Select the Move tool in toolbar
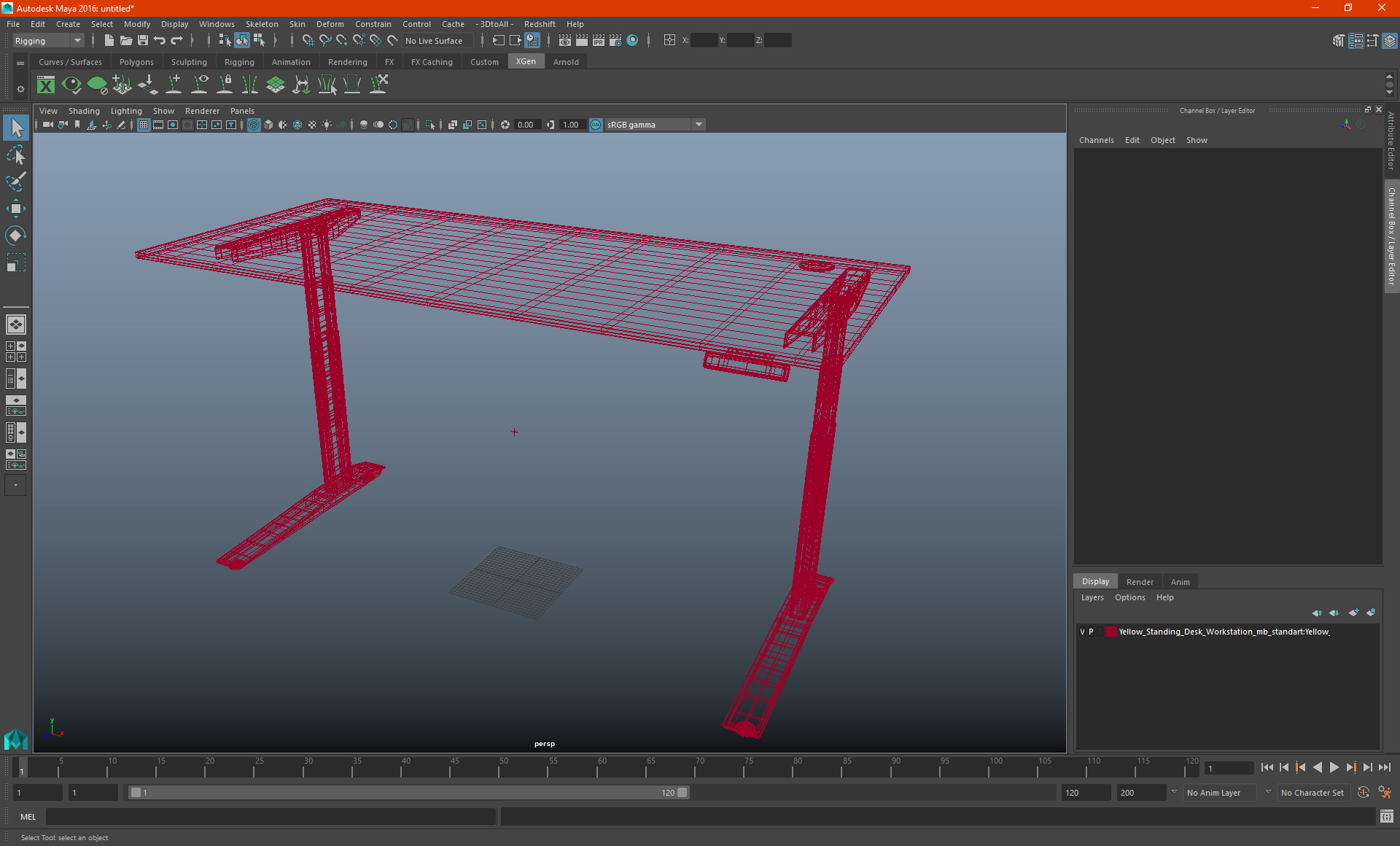This screenshot has height=846, width=1400. (x=15, y=207)
